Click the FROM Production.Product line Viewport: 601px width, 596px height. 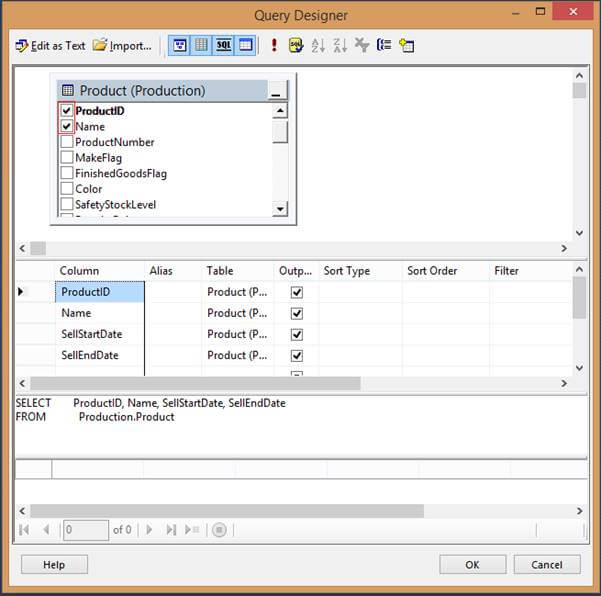click(x=95, y=417)
